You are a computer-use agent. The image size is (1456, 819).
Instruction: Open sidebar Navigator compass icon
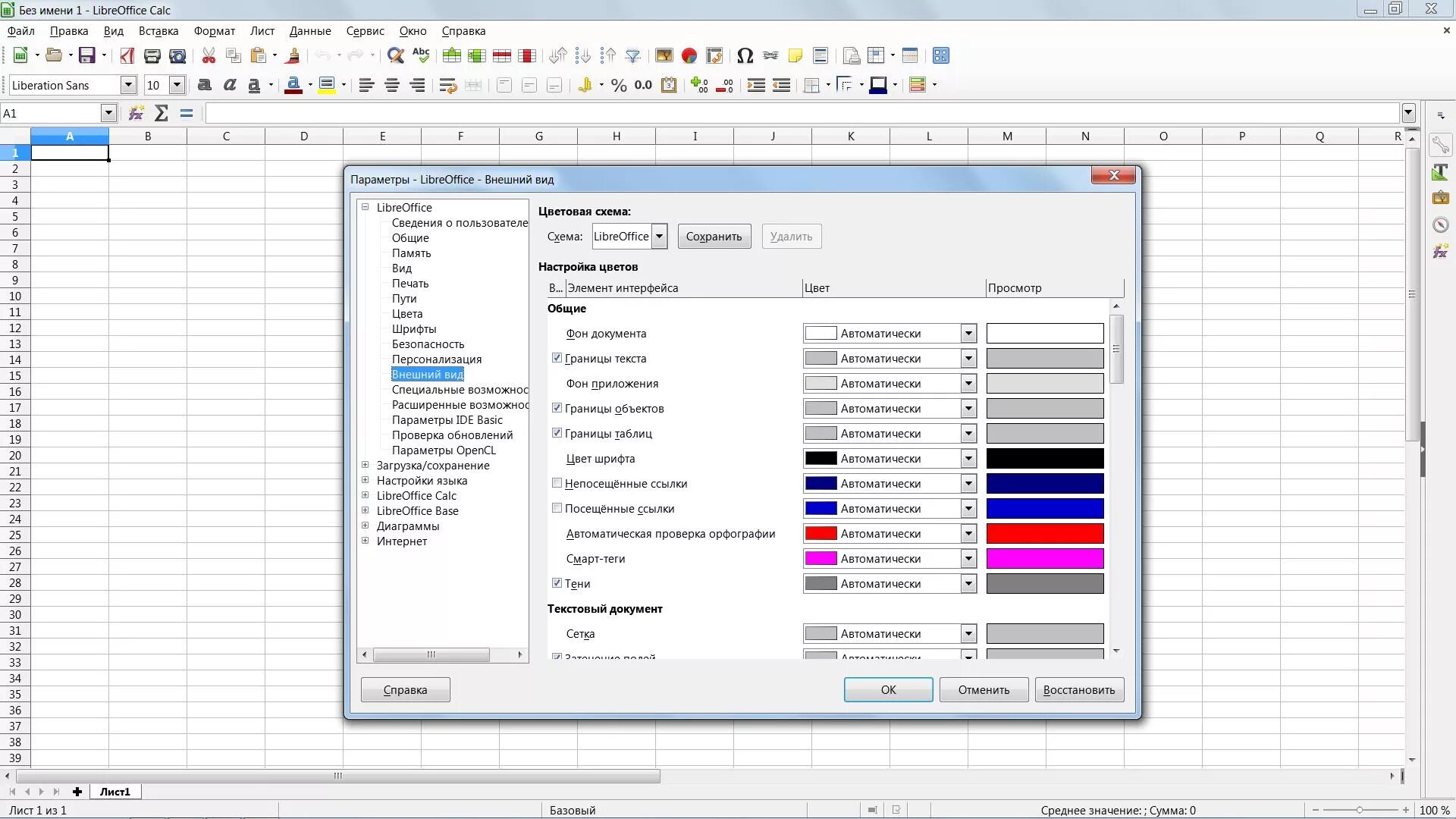click(x=1440, y=224)
